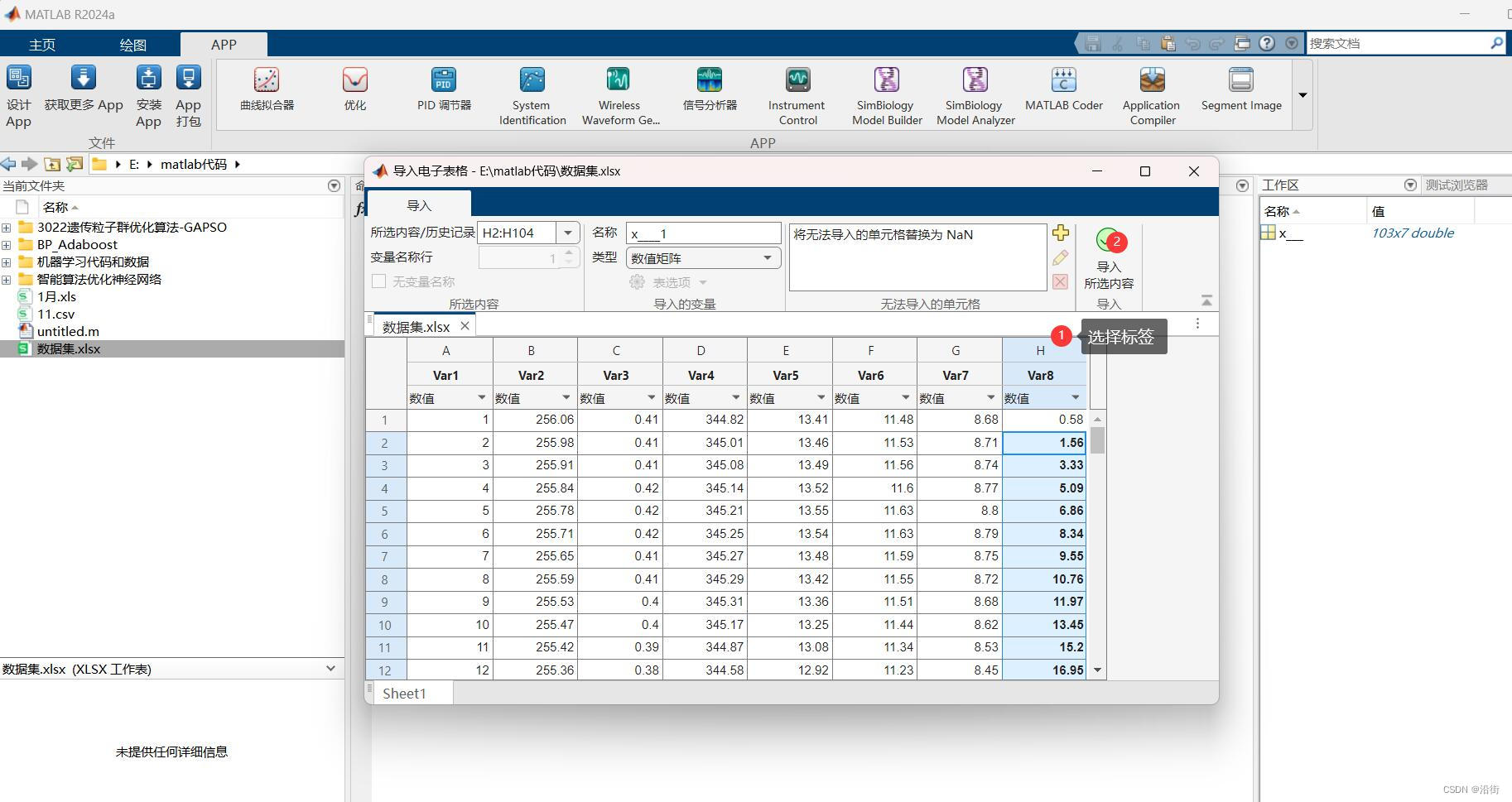Open the 所选内容 range history dropdown

[568, 233]
